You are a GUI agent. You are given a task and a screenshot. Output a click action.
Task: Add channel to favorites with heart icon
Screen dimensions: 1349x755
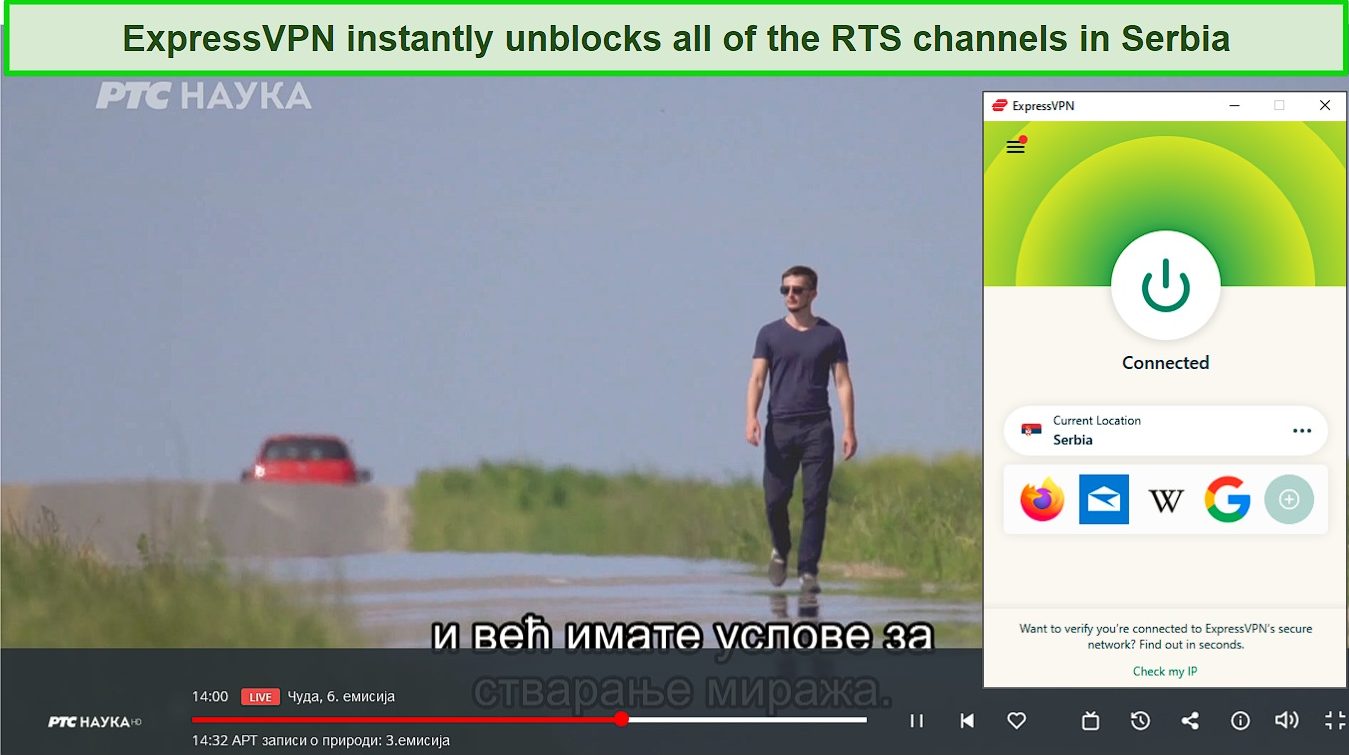coord(1017,720)
